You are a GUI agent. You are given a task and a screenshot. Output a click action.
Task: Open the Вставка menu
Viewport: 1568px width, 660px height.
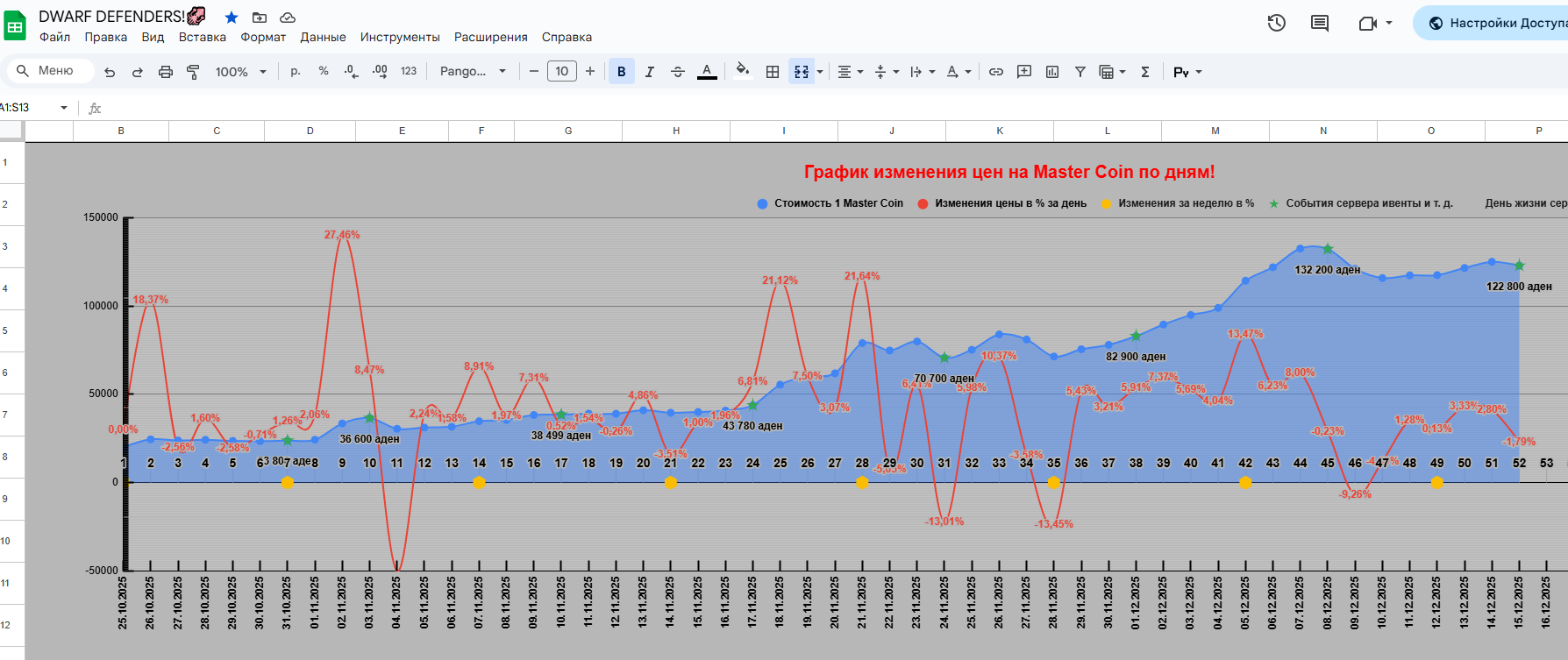tap(202, 37)
